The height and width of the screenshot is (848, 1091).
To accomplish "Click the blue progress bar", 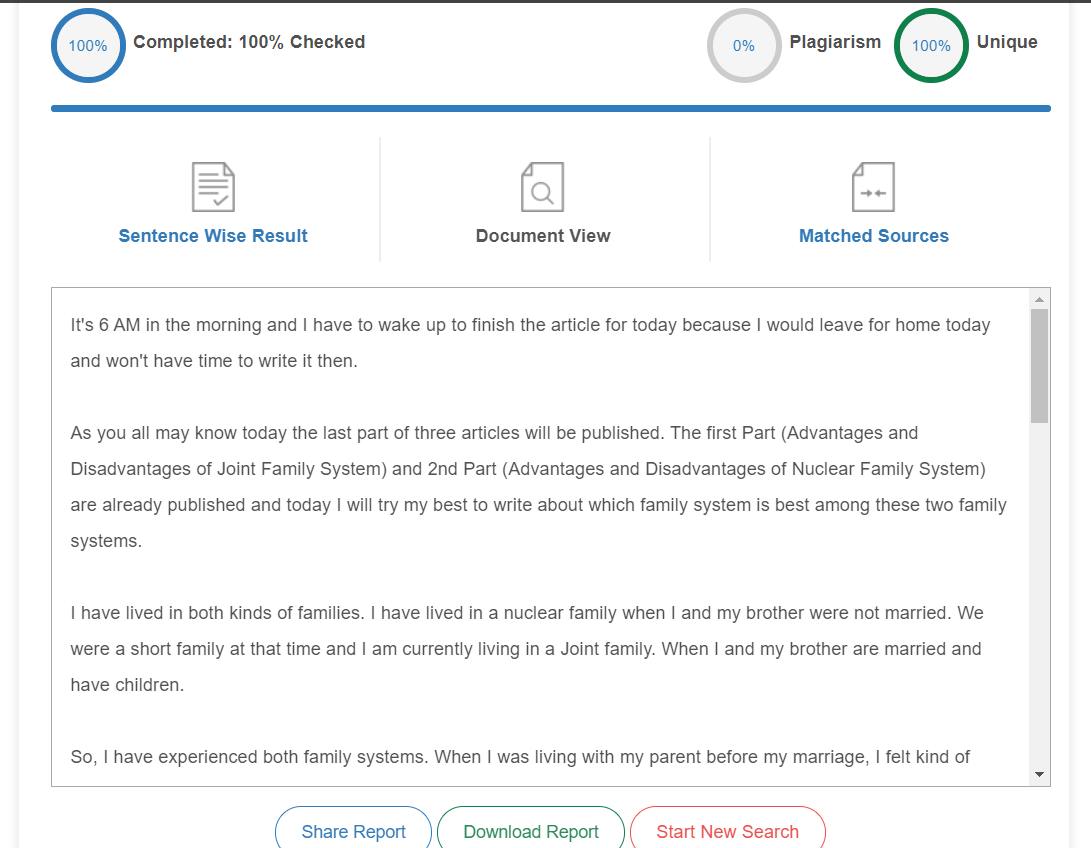I will point(550,109).
